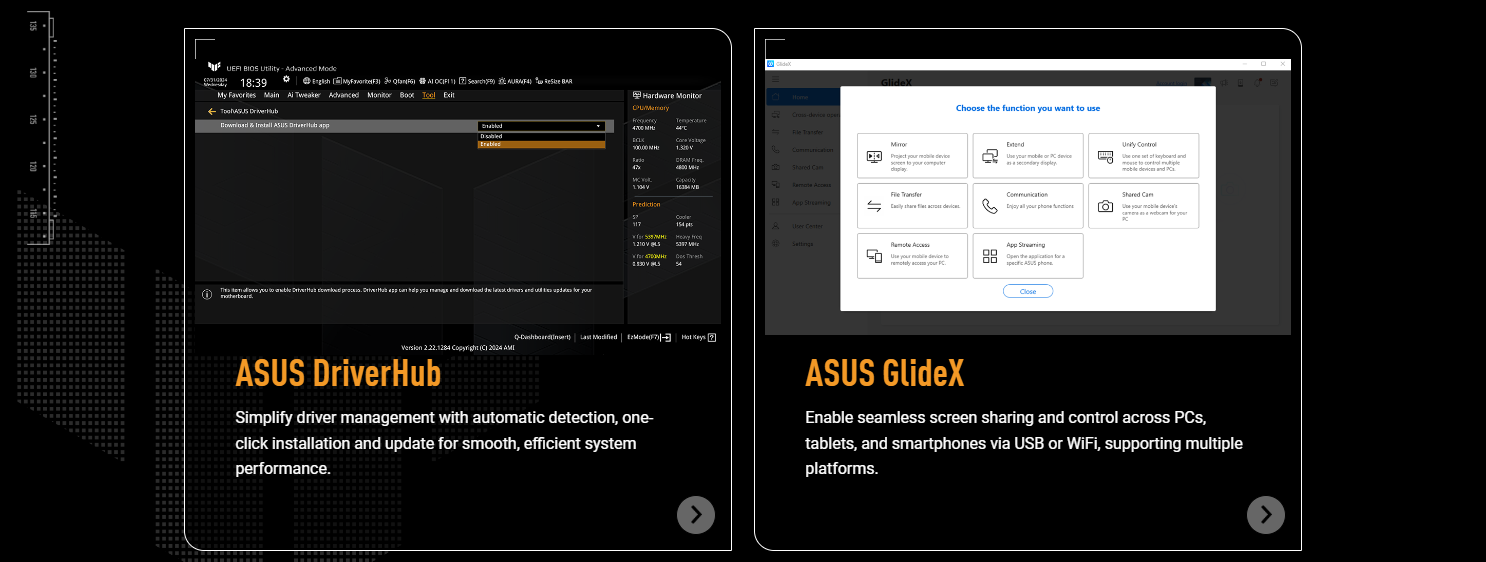Go back using the orange arrow in BIOS
Image resolution: width=1486 pixels, height=562 pixels.
tap(212, 111)
